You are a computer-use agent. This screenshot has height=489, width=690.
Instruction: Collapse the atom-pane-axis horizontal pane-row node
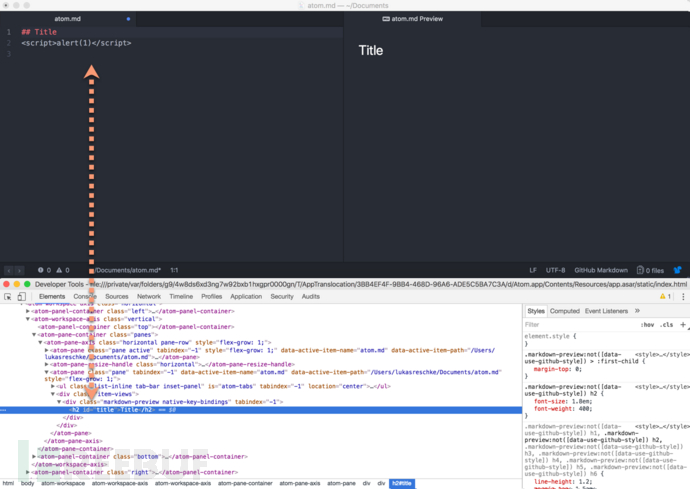click(x=40, y=342)
